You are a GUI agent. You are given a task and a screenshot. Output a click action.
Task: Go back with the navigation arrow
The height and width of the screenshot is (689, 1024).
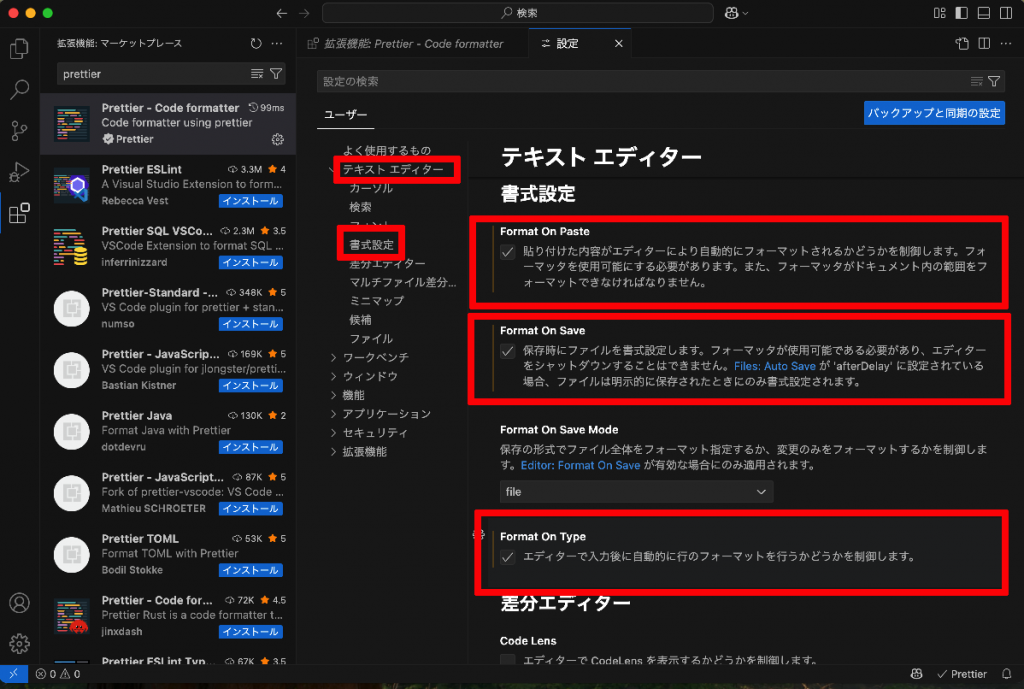tap(281, 13)
